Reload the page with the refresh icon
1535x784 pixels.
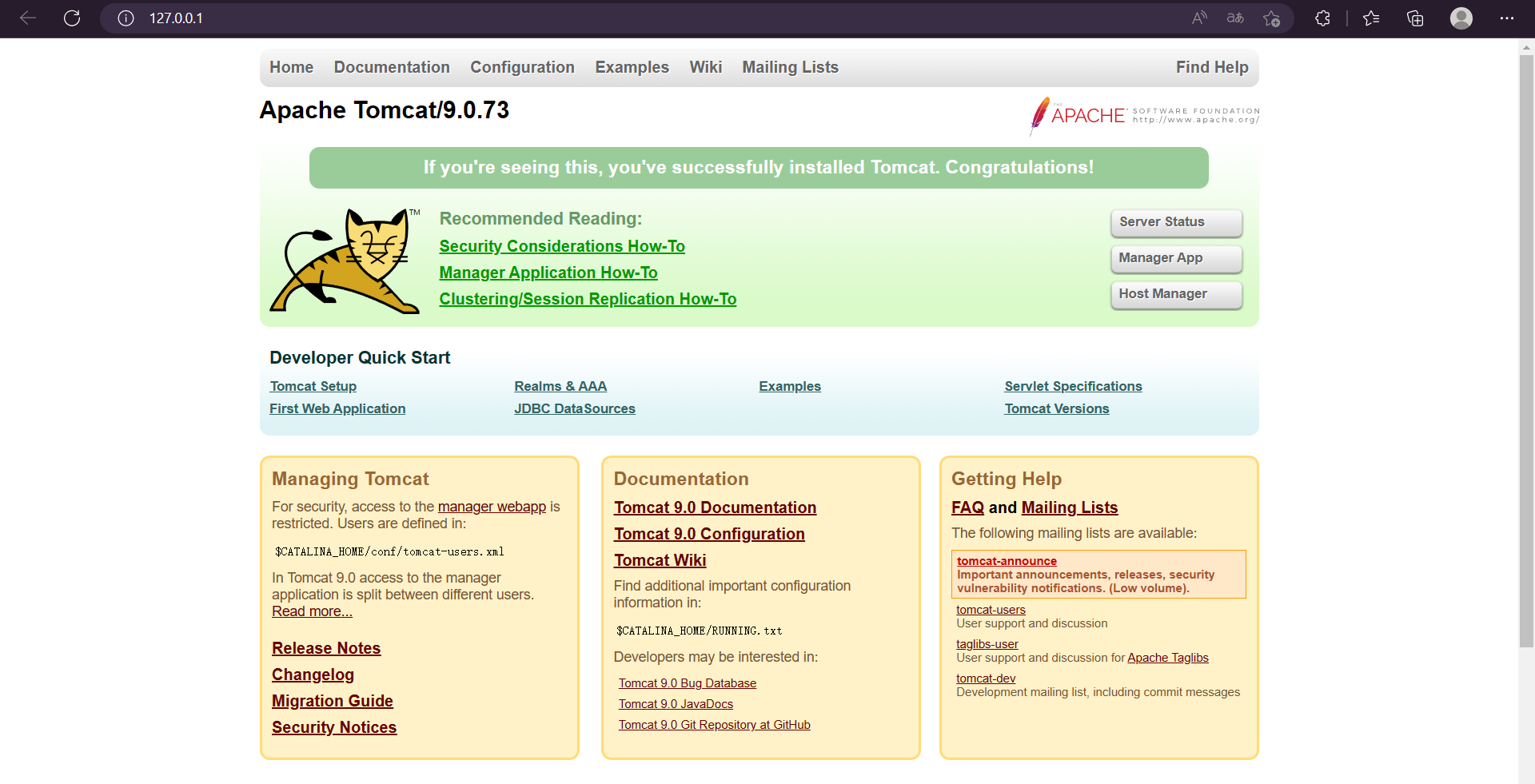click(x=72, y=18)
